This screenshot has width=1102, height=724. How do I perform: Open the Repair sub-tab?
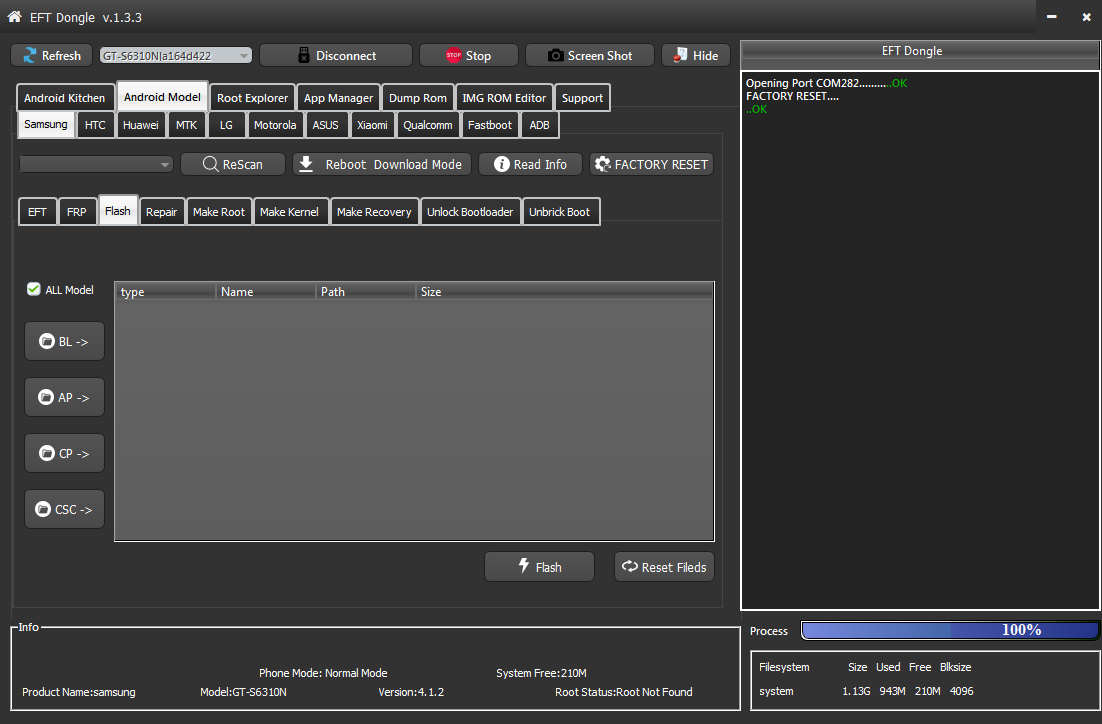click(x=162, y=212)
